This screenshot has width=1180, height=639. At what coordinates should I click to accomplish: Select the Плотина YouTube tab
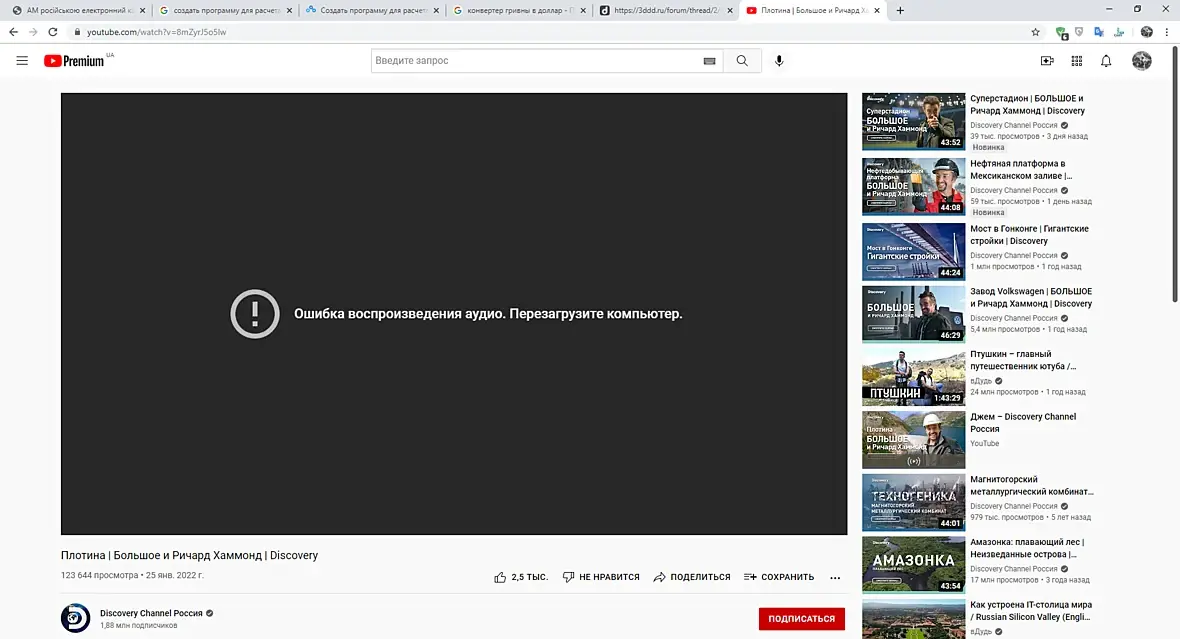pyautogui.click(x=811, y=11)
